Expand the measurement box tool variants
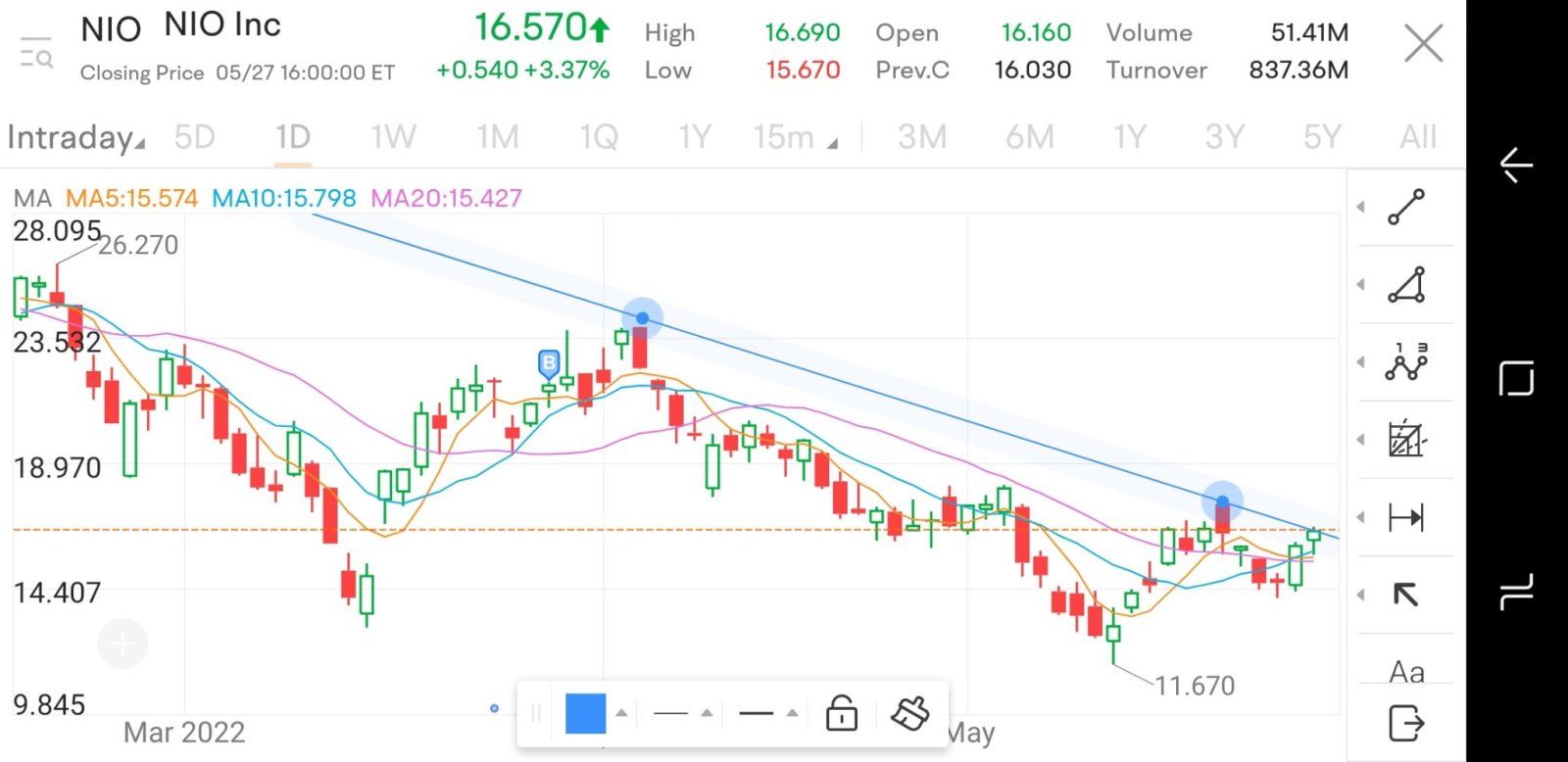The image size is (1568, 762). 1361,440
